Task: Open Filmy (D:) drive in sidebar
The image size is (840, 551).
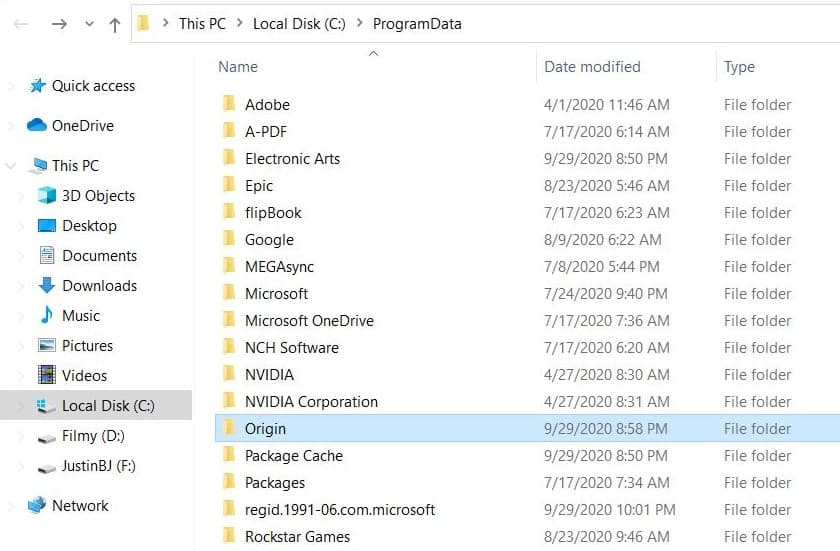Action: click(x=93, y=436)
